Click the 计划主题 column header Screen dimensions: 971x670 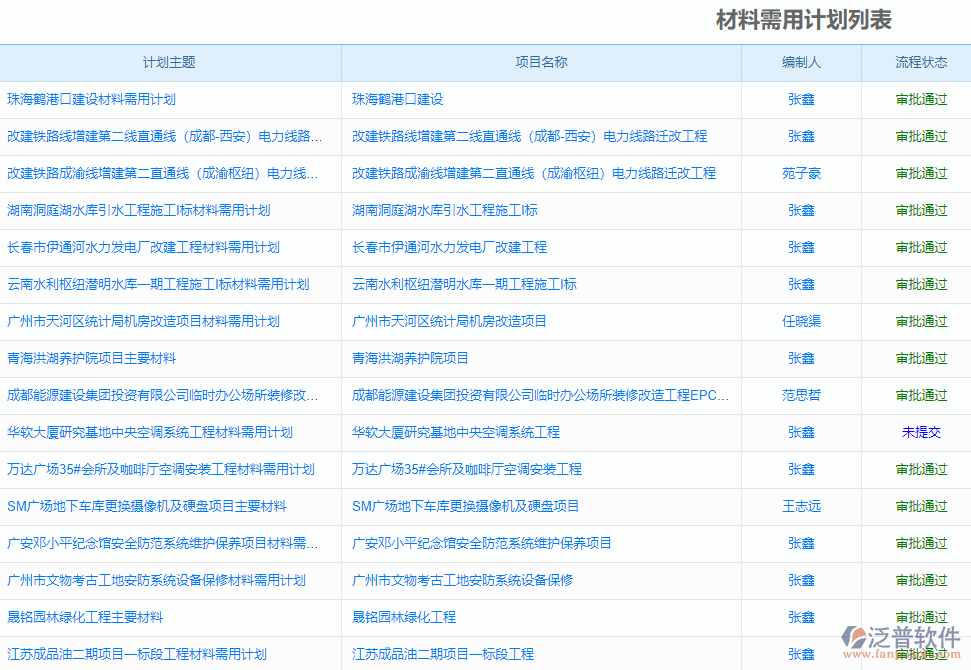pos(170,62)
